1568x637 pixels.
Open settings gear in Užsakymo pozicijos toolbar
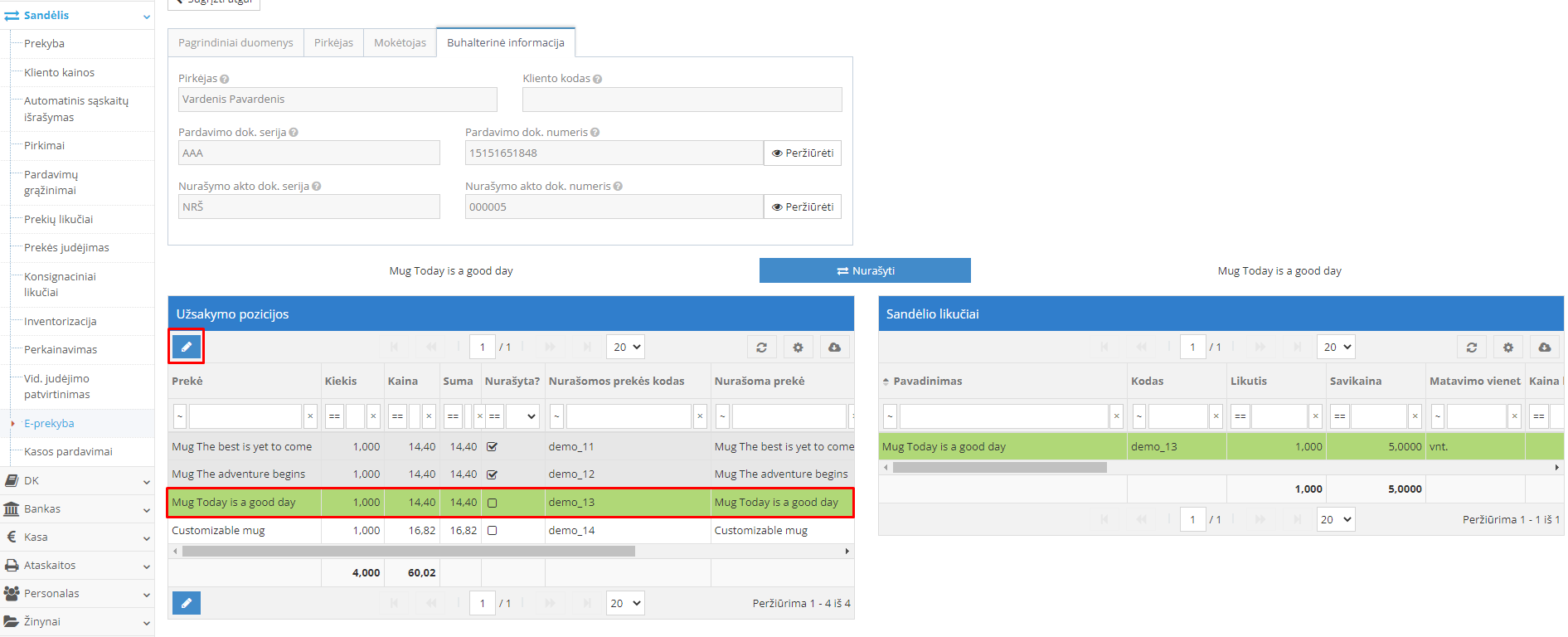tap(798, 348)
